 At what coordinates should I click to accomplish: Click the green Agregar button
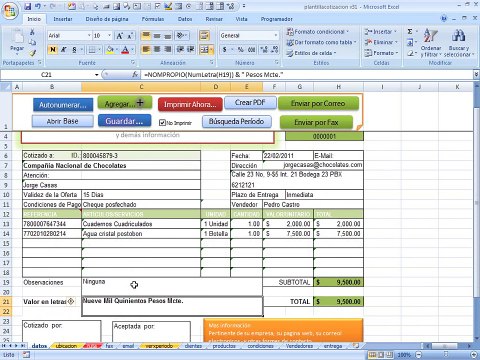125,103
